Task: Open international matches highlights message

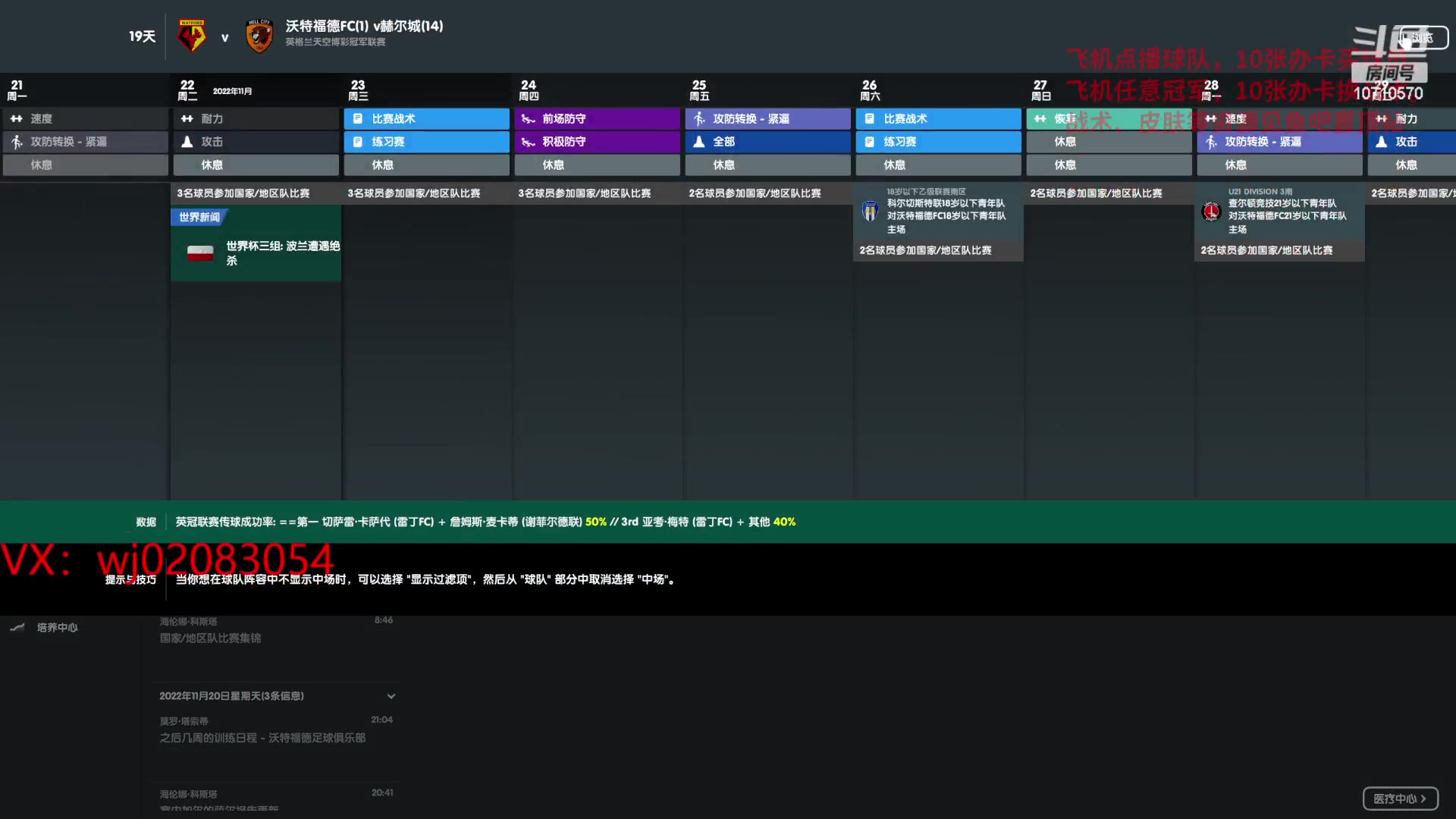Action: click(210, 639)
